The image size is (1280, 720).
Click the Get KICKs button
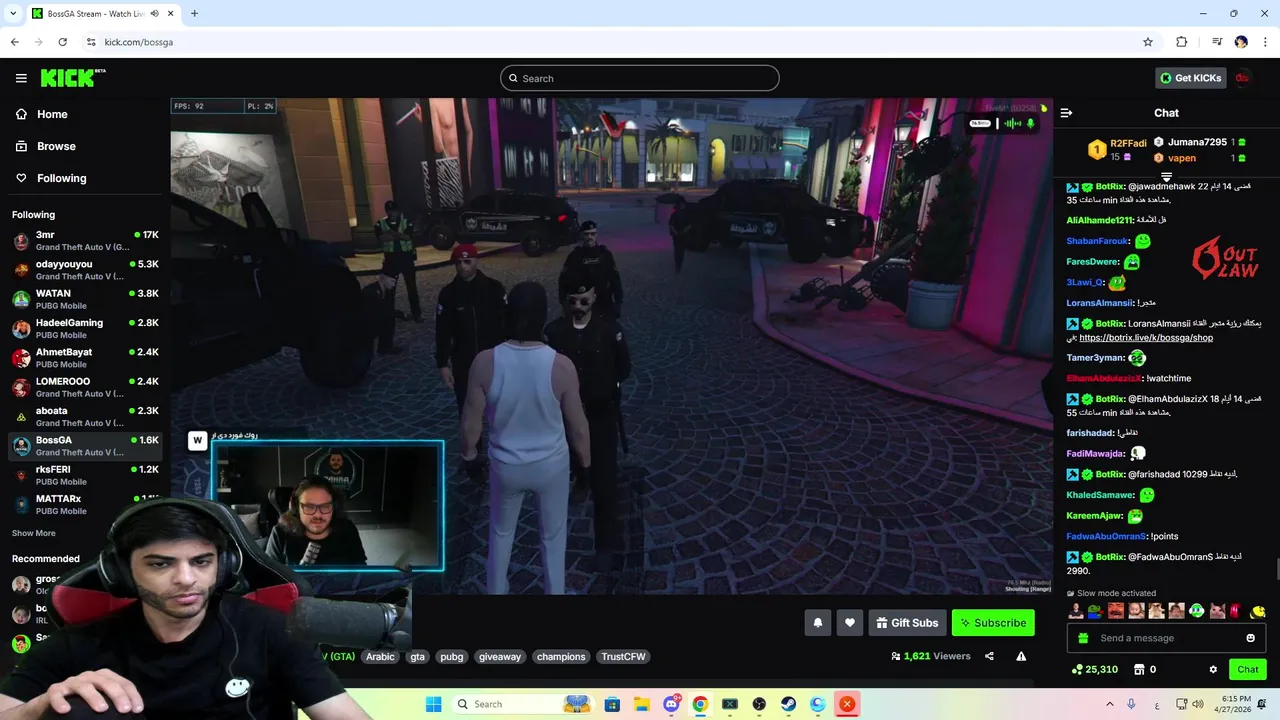tap(1190, 78)
